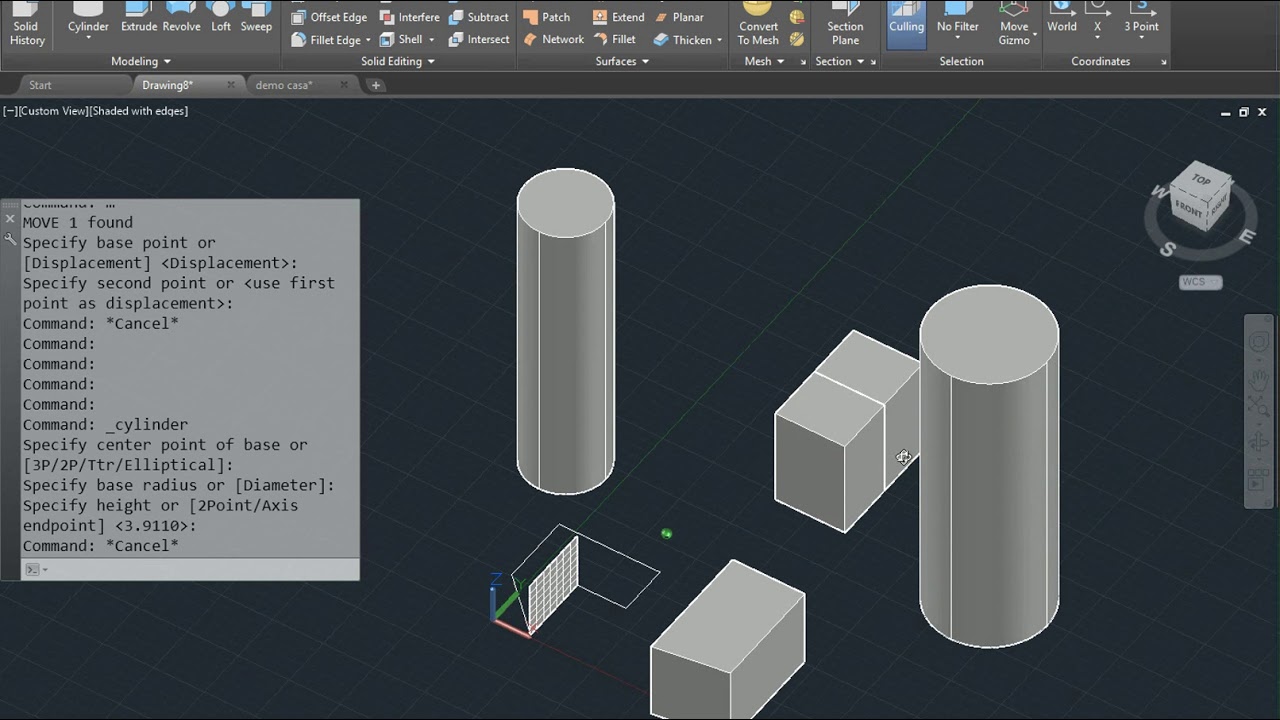Screen dimensions: 1280x720
Task: Toggle the Culling selection option
Action: 906,24
